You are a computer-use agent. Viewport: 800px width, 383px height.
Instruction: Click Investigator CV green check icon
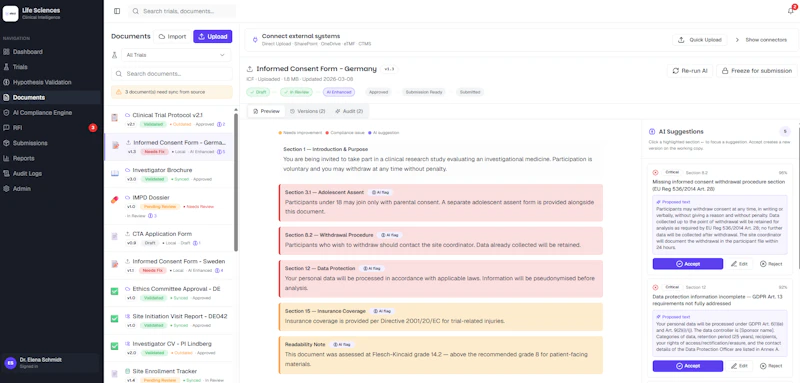pyautogui.click(x=114, y=346)
